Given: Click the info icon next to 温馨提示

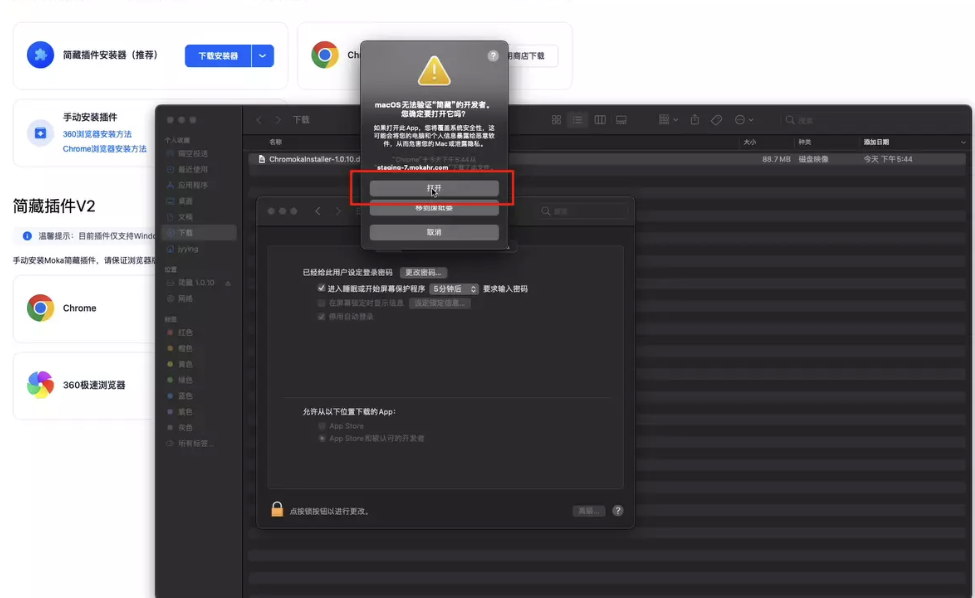Looking at the screenshot, I should coord(27,236).
